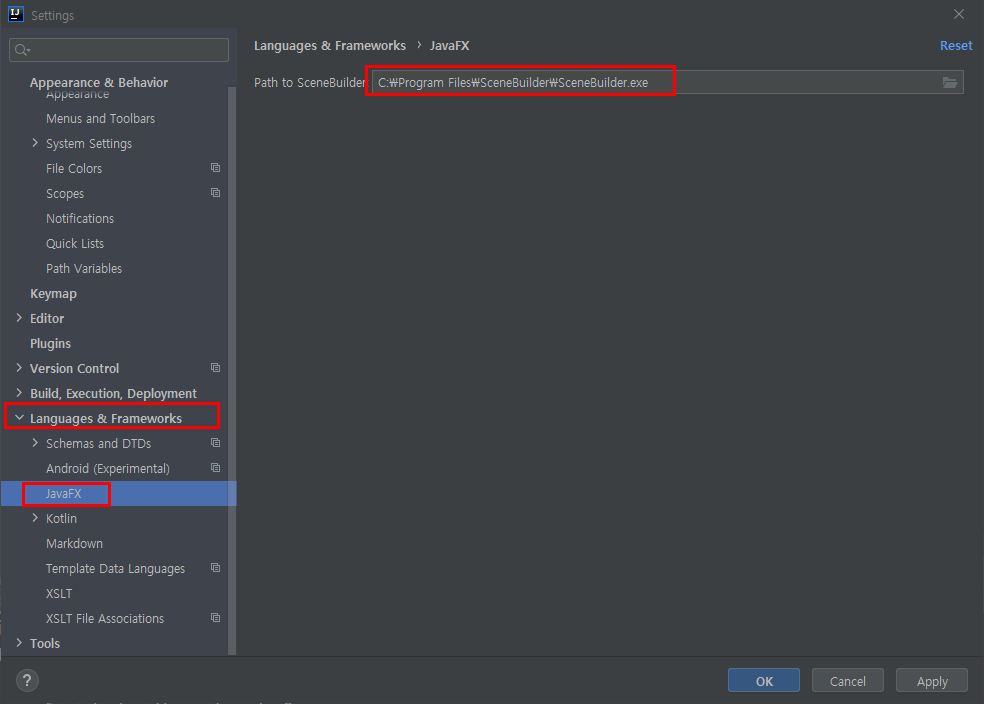The image size is (984, 704).
Task: Open Menus and Toolbars settings
Action: (x=100, y=119)
